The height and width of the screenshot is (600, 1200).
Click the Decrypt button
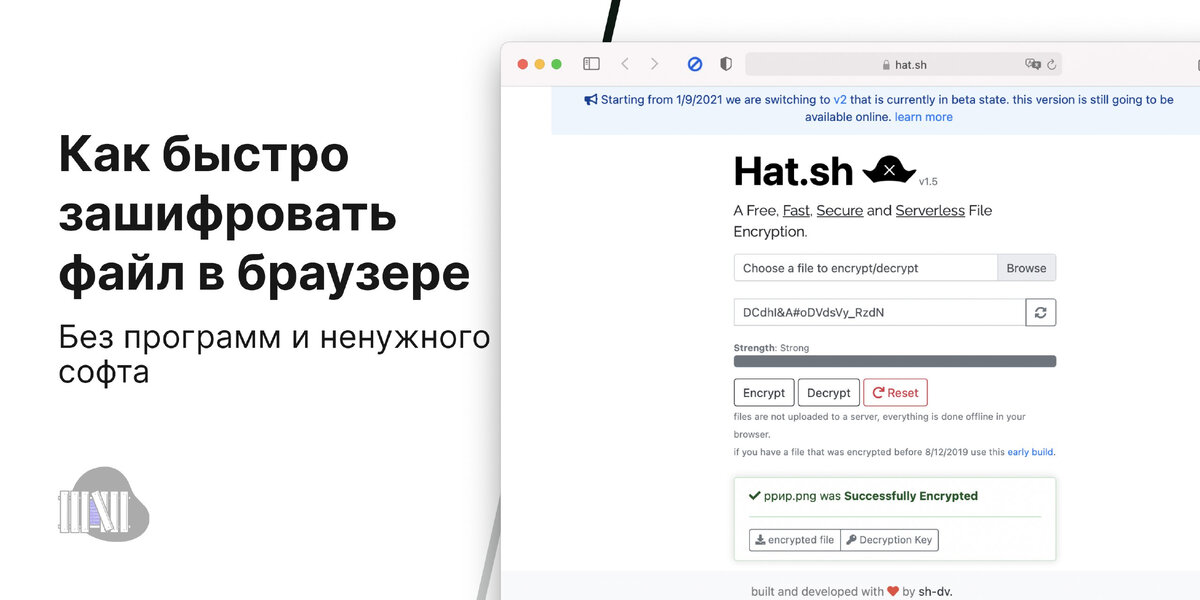point(829,393)
